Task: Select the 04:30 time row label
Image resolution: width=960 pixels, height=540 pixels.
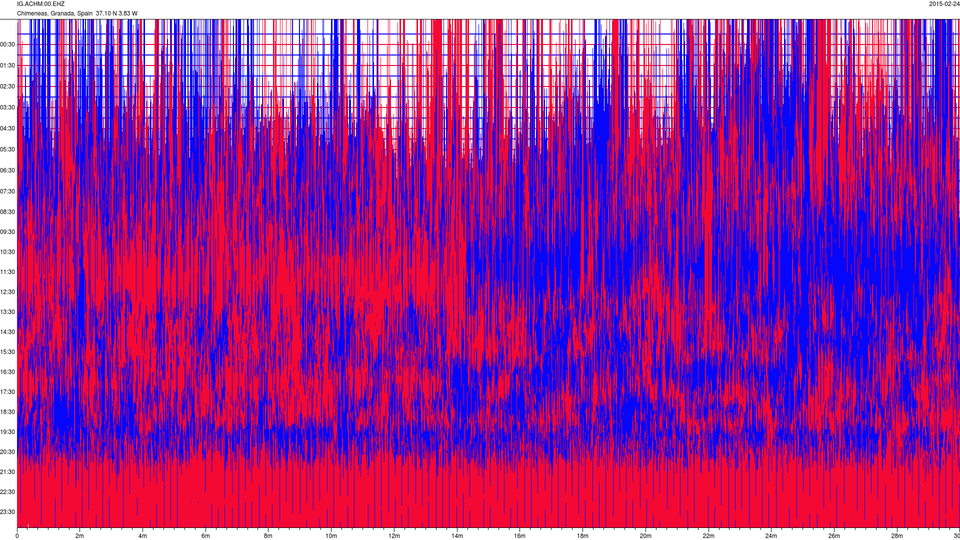Action: [7, 129]
